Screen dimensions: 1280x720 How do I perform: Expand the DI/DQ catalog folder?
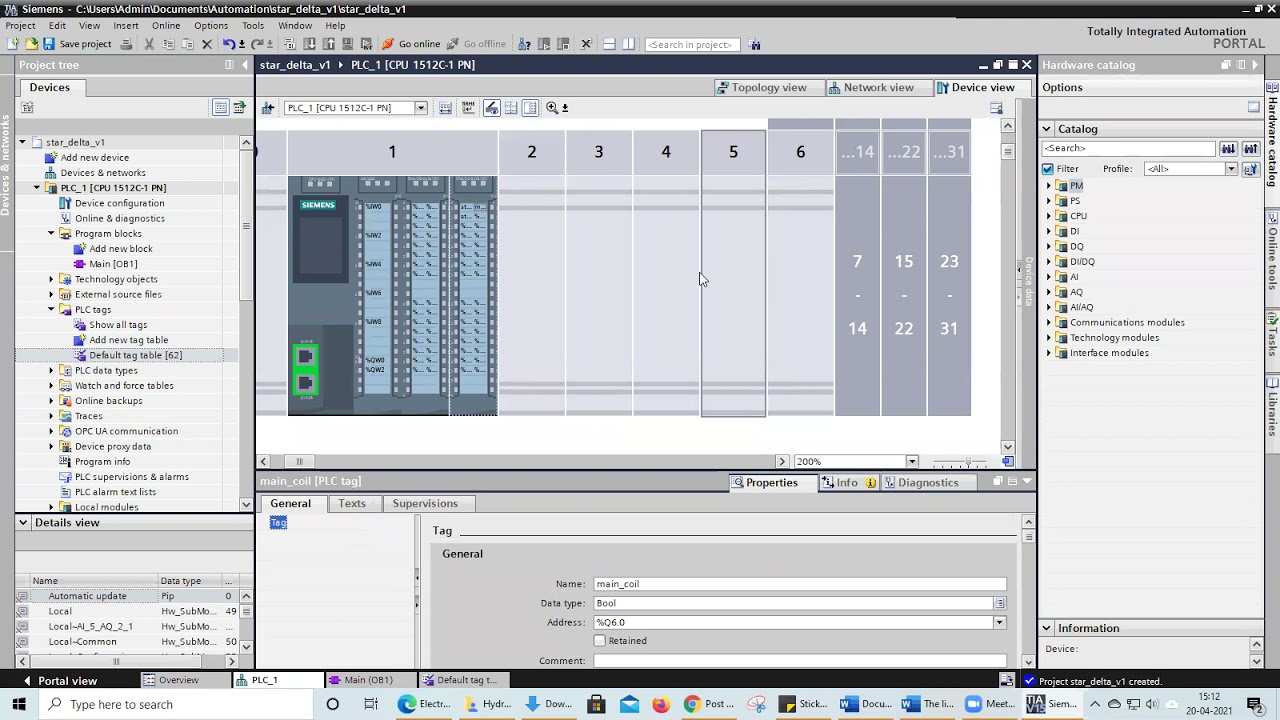pos(1050,262)
